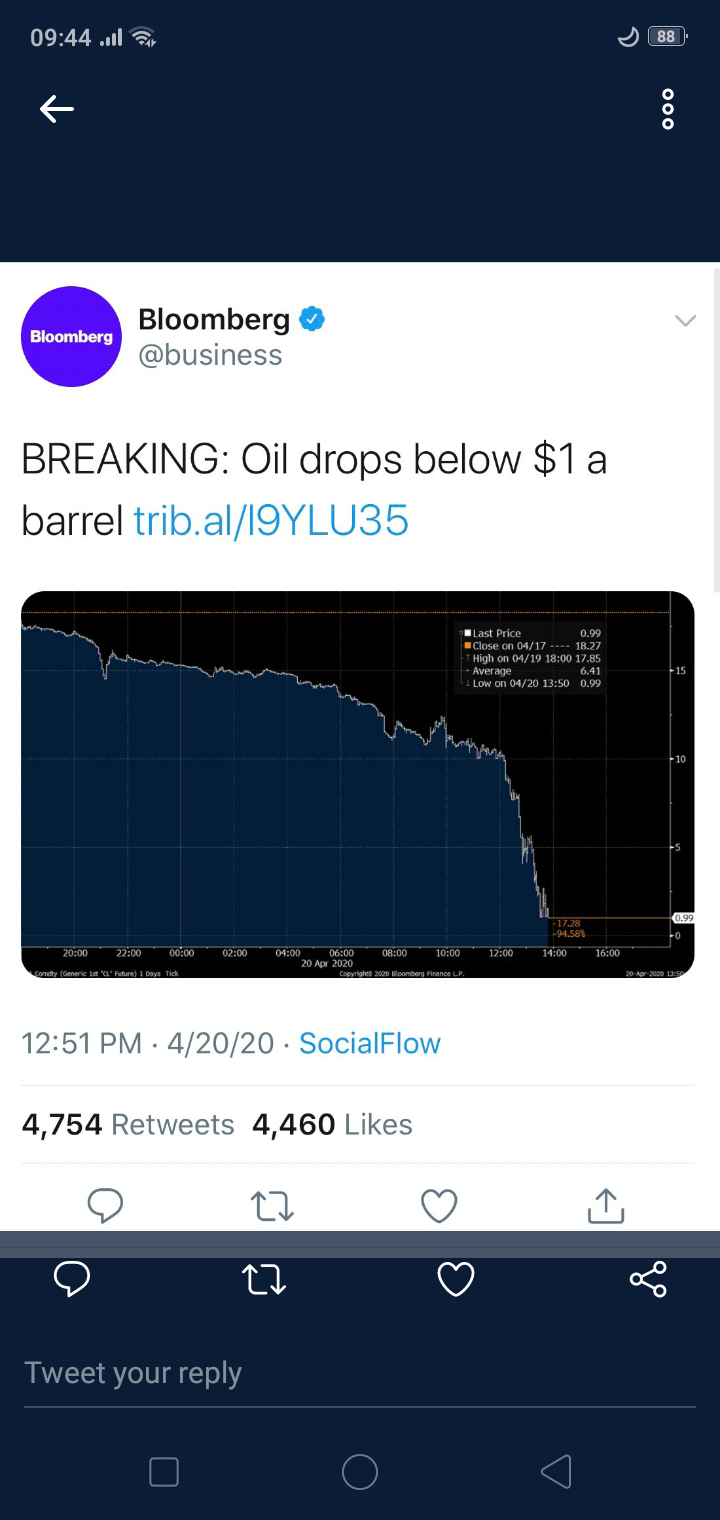Tap the Bloomberg profile avatar
720x1520 pixels.
click(x=71, y=337)
